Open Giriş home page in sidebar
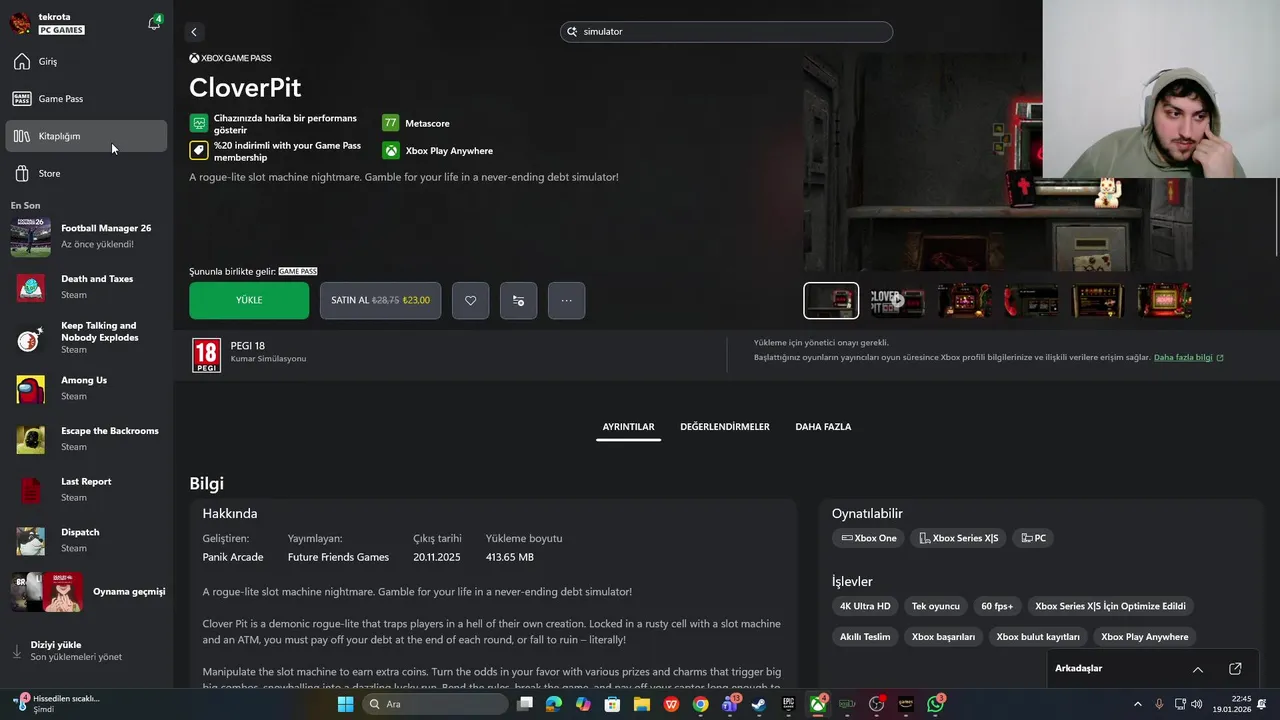The image size is (1280, 720). pos(86,62)
